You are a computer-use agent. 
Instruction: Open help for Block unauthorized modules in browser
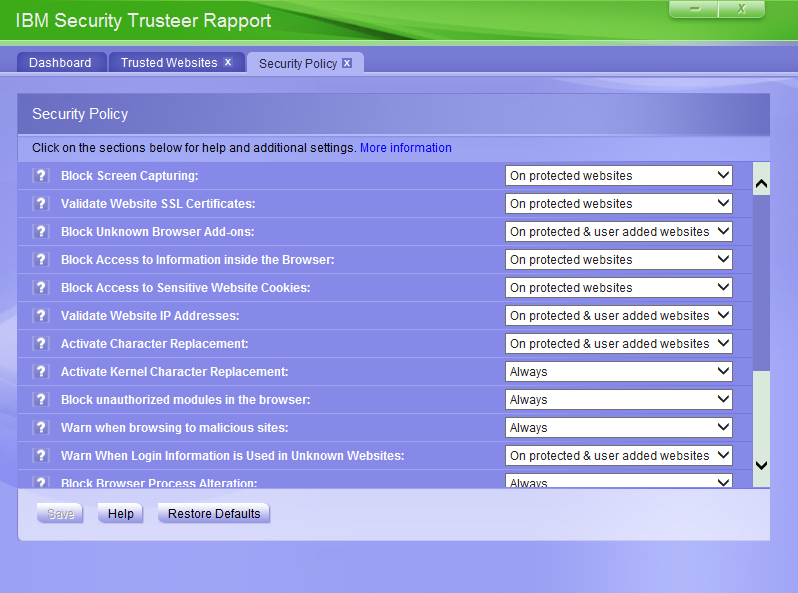[41, 400]
